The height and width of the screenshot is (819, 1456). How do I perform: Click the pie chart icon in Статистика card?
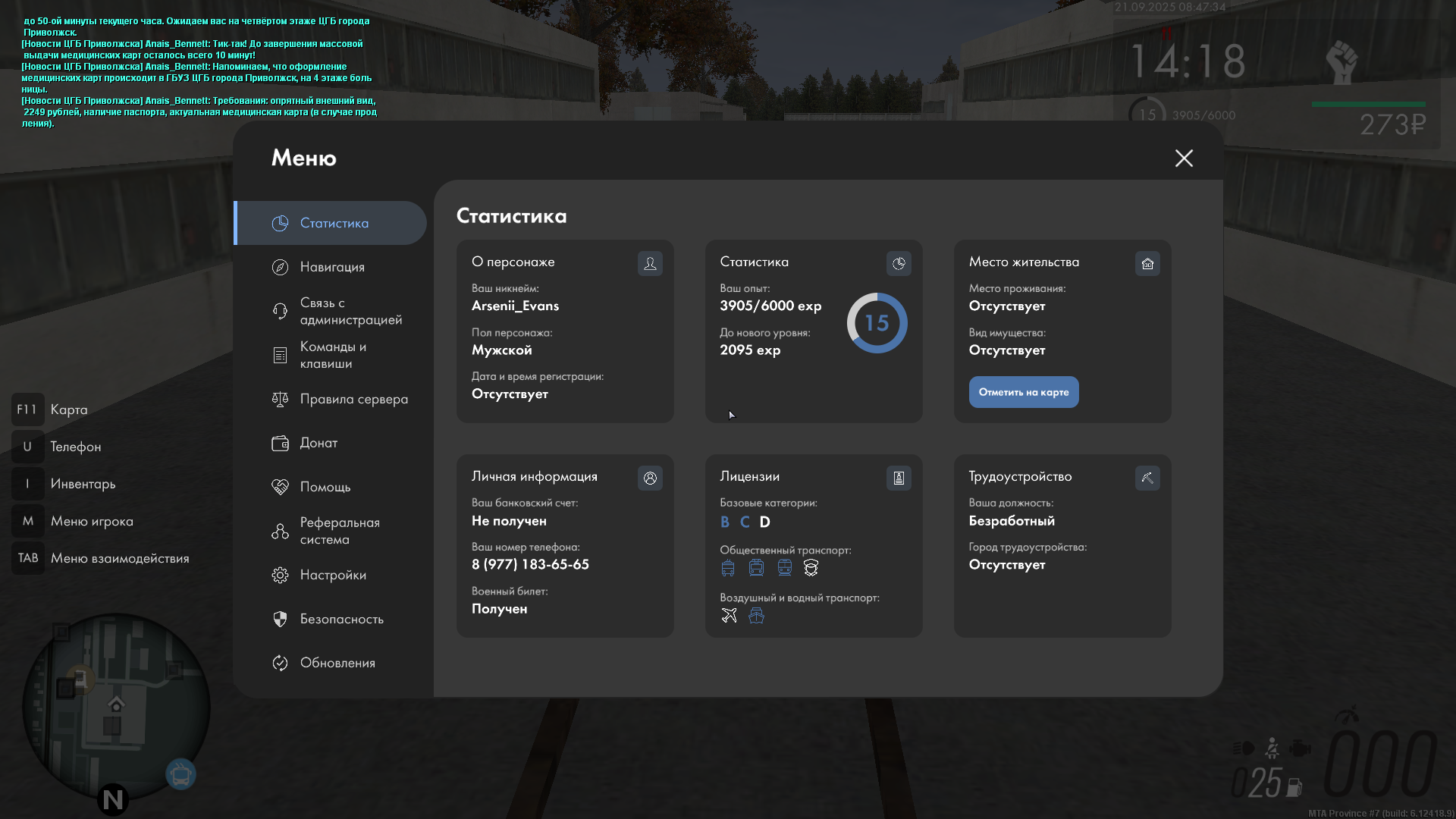pos(899,264)
